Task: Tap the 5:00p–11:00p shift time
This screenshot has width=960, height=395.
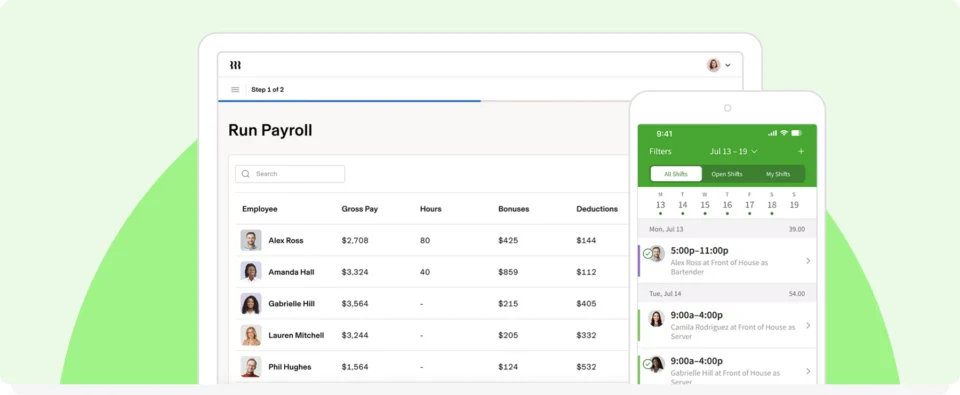Action: tap(699, 250)
